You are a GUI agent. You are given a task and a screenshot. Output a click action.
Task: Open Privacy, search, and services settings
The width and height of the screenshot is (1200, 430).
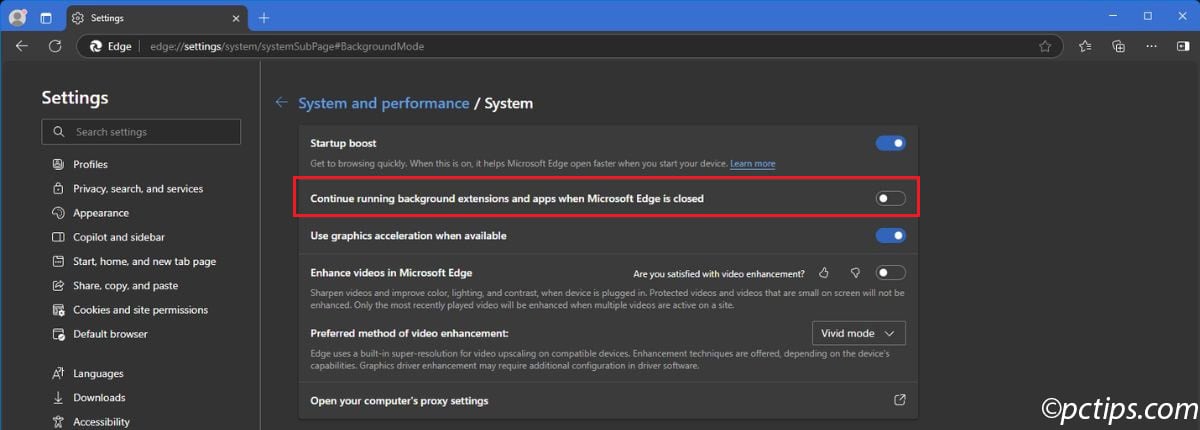click(x=138, y=188)
